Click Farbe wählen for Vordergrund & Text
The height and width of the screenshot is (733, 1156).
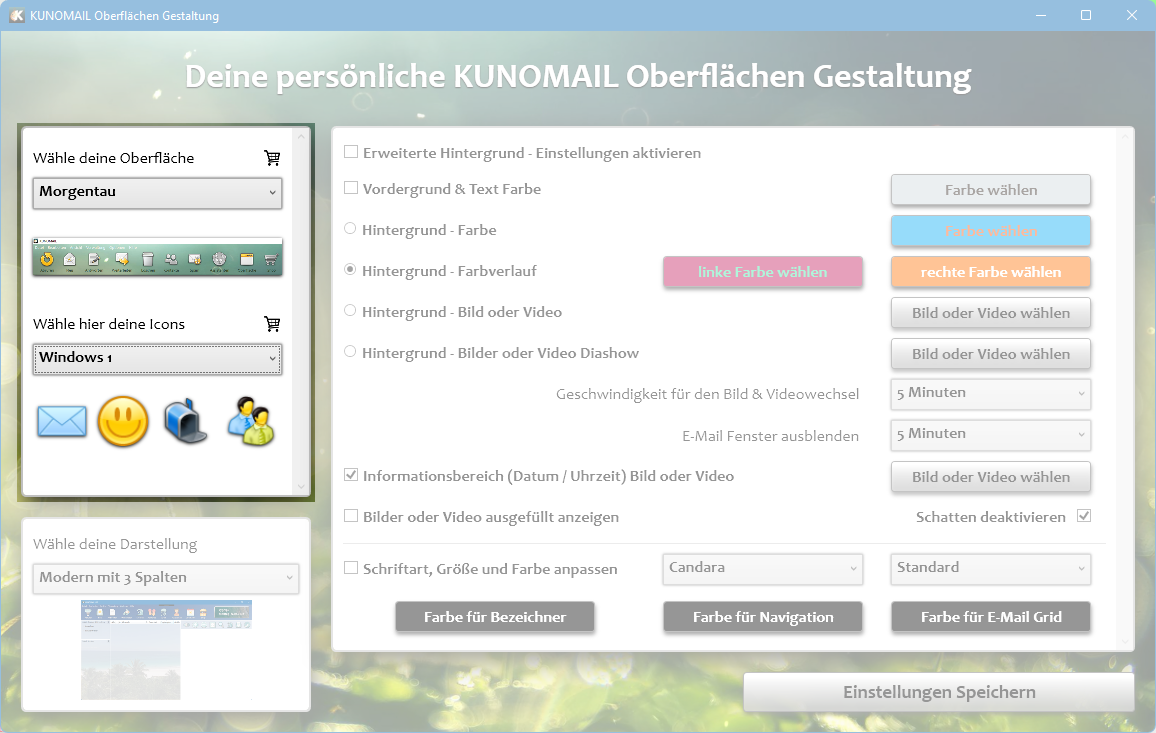point(991,190)
